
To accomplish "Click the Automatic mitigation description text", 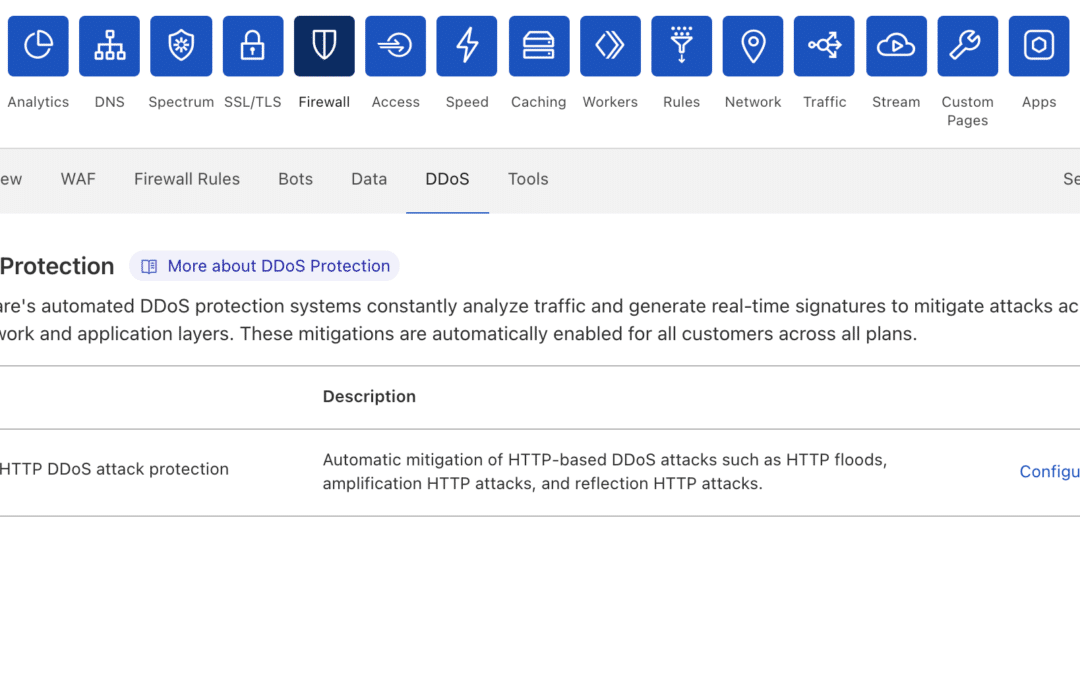I will click(605, 471).
